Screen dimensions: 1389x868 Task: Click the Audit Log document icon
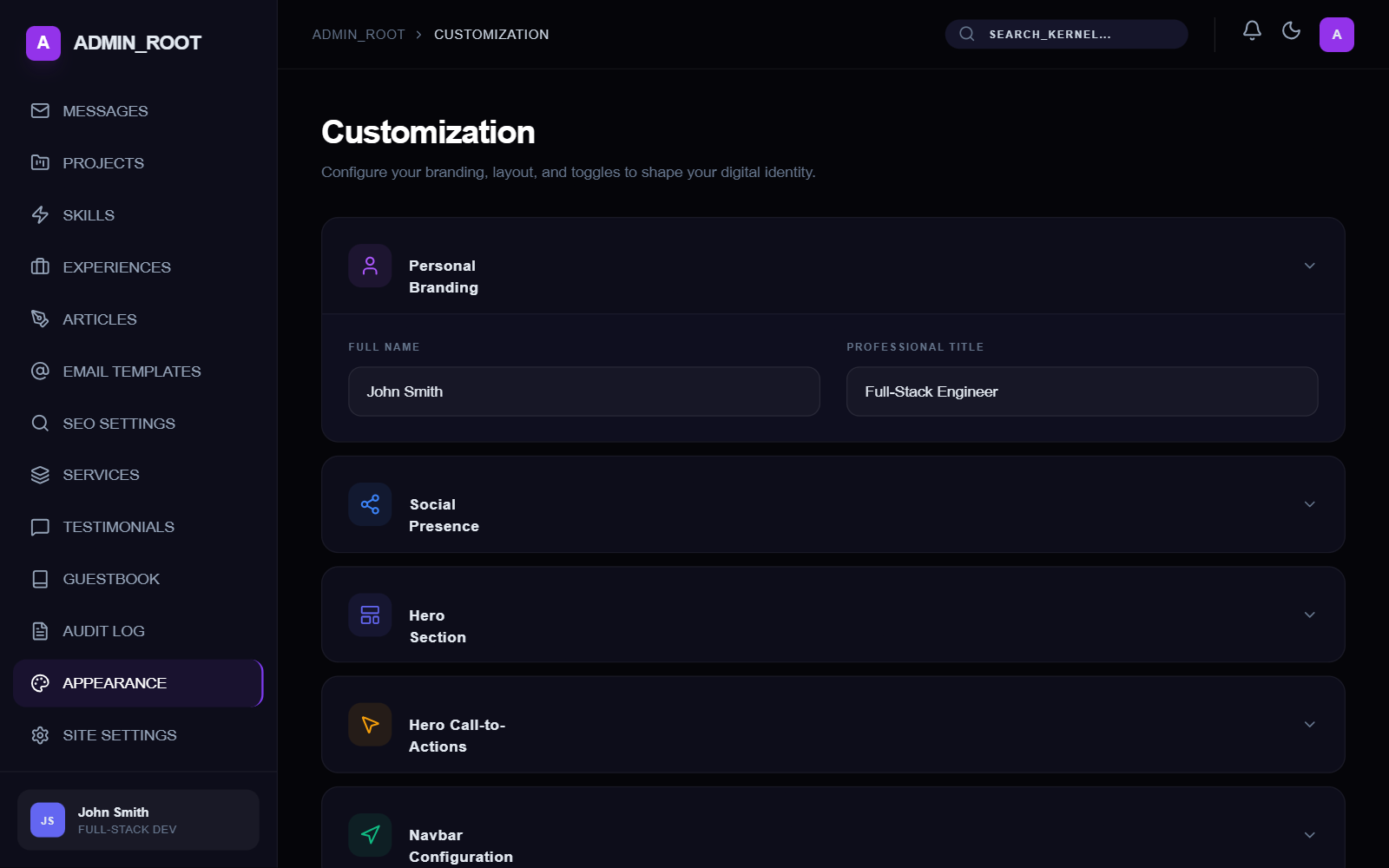coord(40,631)
